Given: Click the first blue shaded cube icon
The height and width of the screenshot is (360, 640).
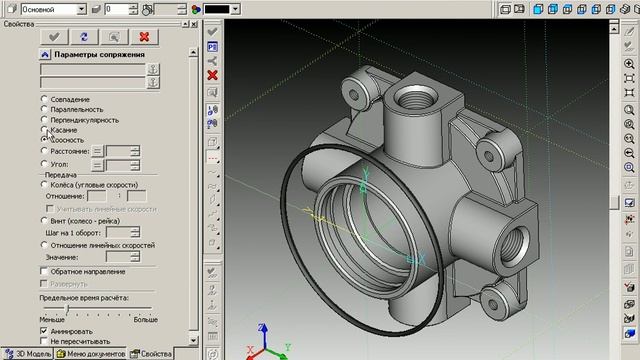Looking at the screenshot, I should pos(538,9).
